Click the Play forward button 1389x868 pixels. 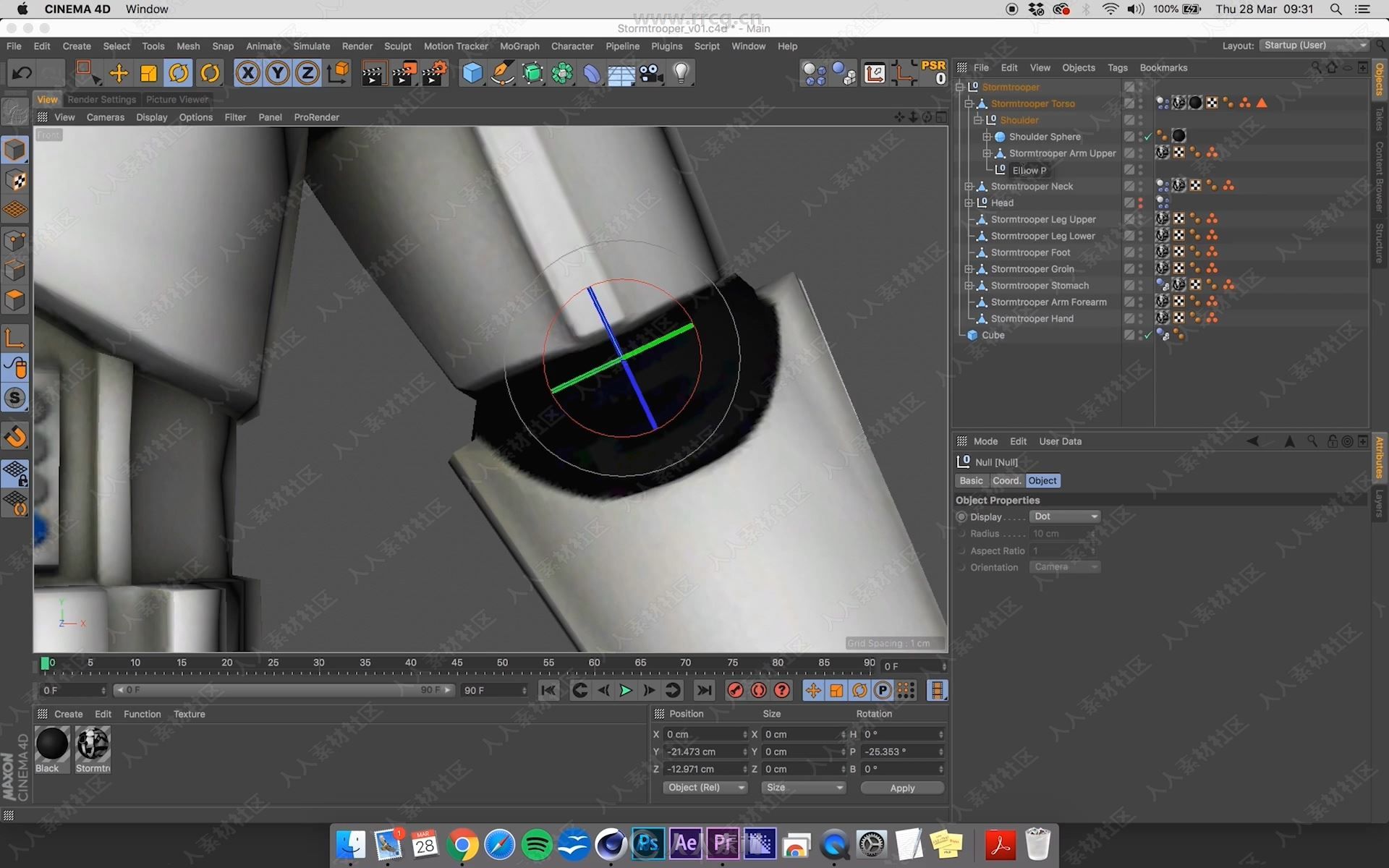tap(626, 691)
